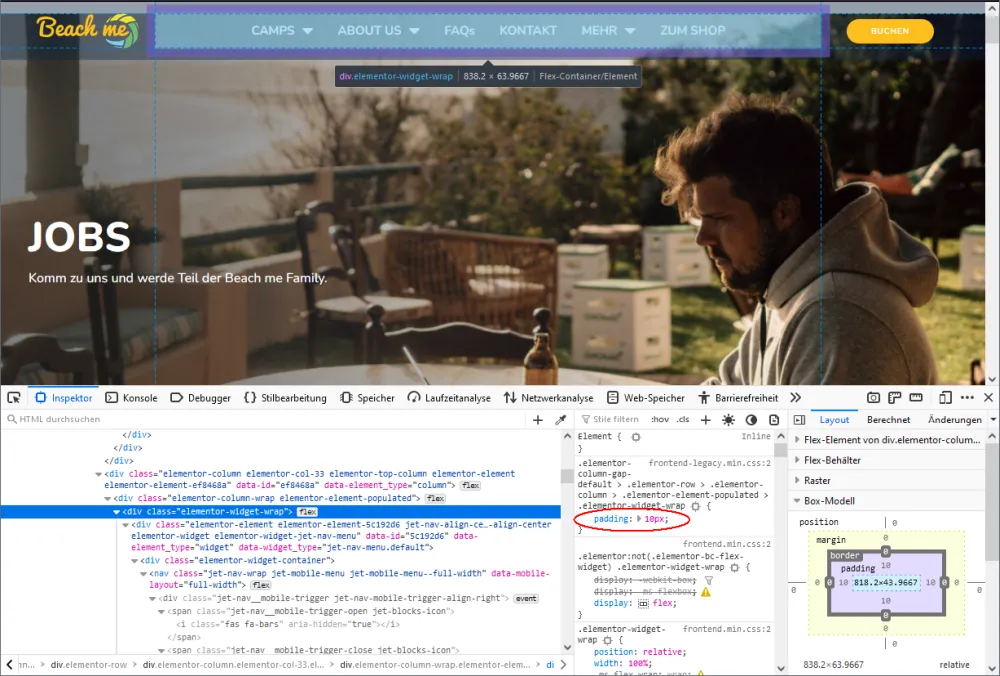Add a new CSS rule
This screenshot has width=1000, height=676.
point(705,420)
